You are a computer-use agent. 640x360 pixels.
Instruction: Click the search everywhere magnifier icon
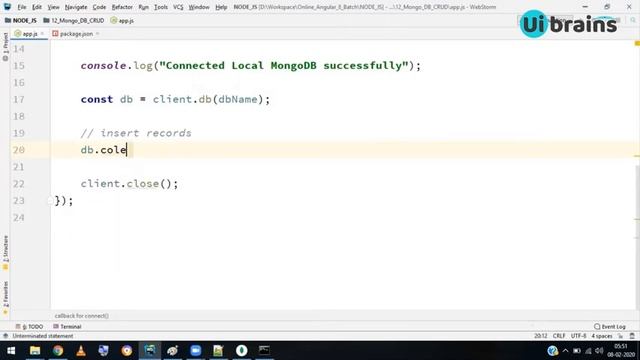pyautogui.click(x=633, y=20)
